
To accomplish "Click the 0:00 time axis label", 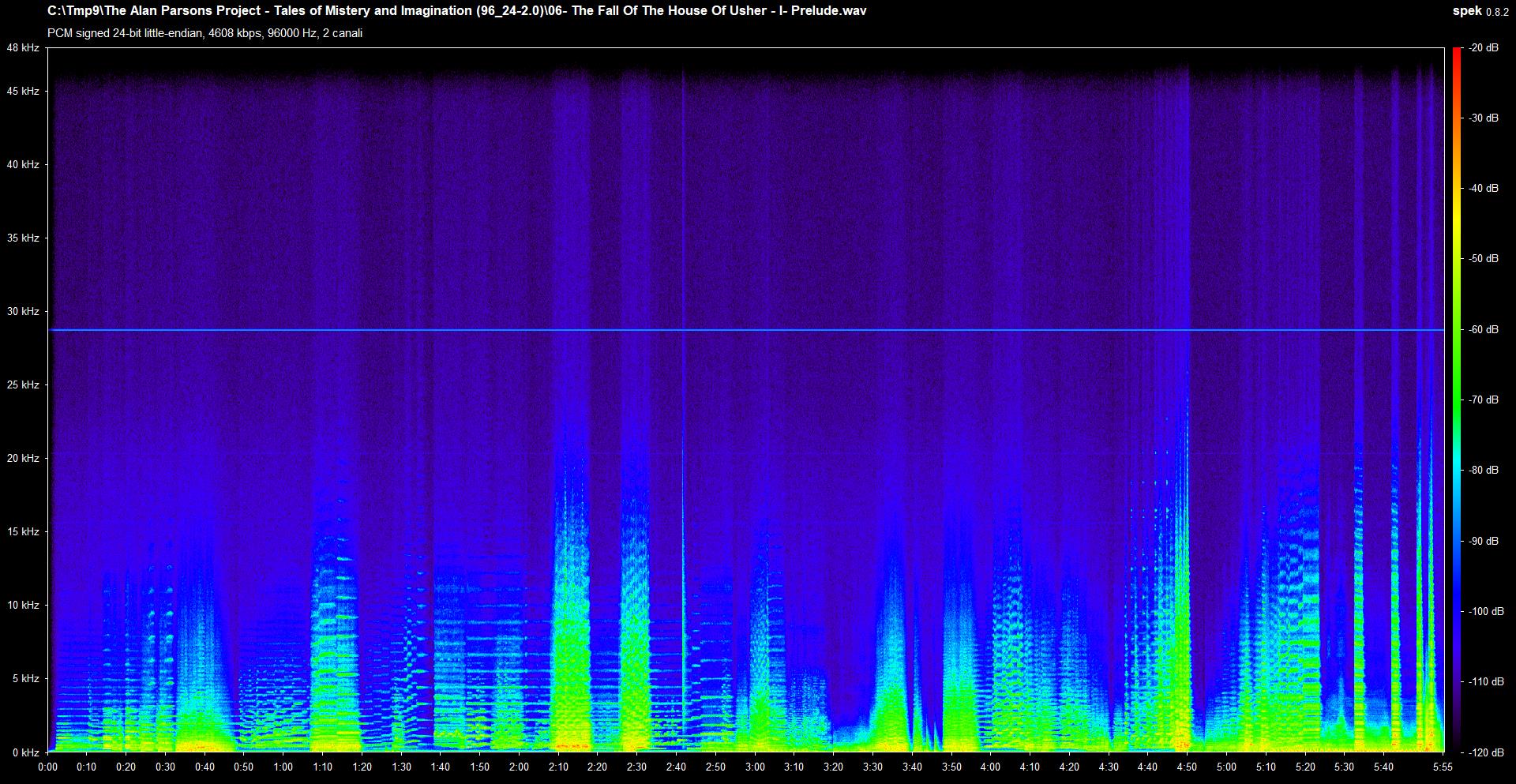I will (47, 767).
